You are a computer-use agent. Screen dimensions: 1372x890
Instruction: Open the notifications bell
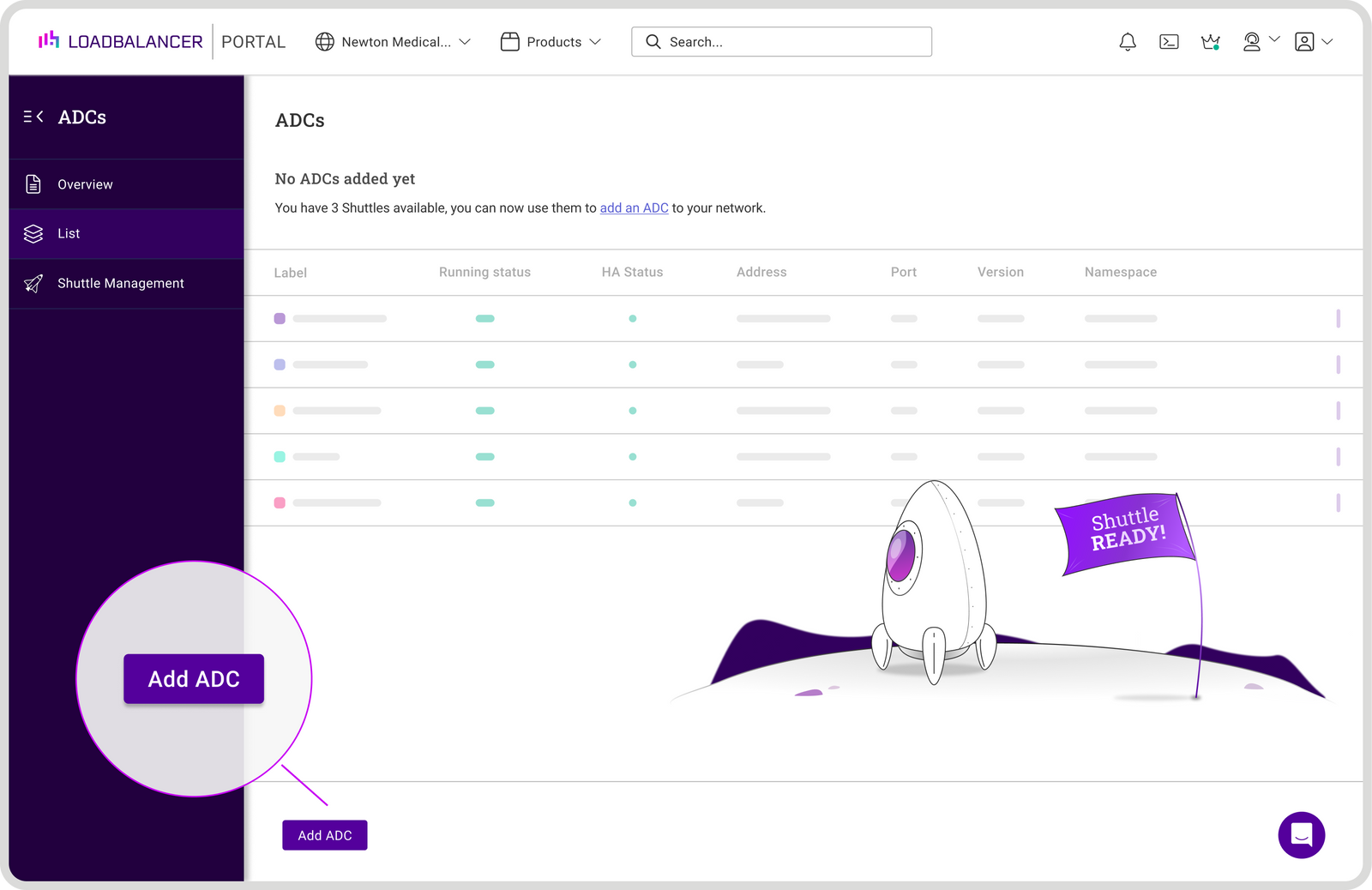coord(1128,41)
